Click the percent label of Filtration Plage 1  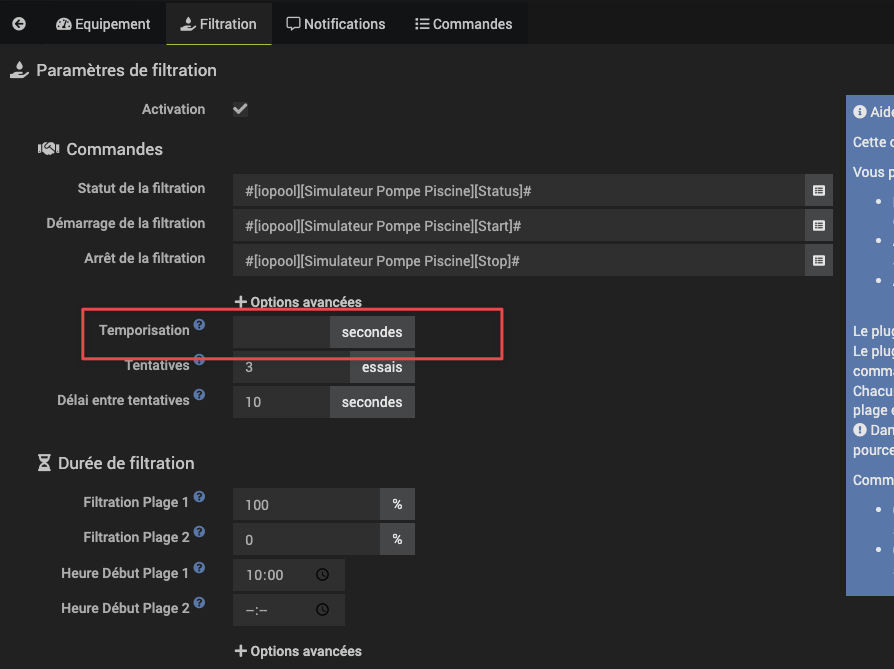(x=397, y=504)
